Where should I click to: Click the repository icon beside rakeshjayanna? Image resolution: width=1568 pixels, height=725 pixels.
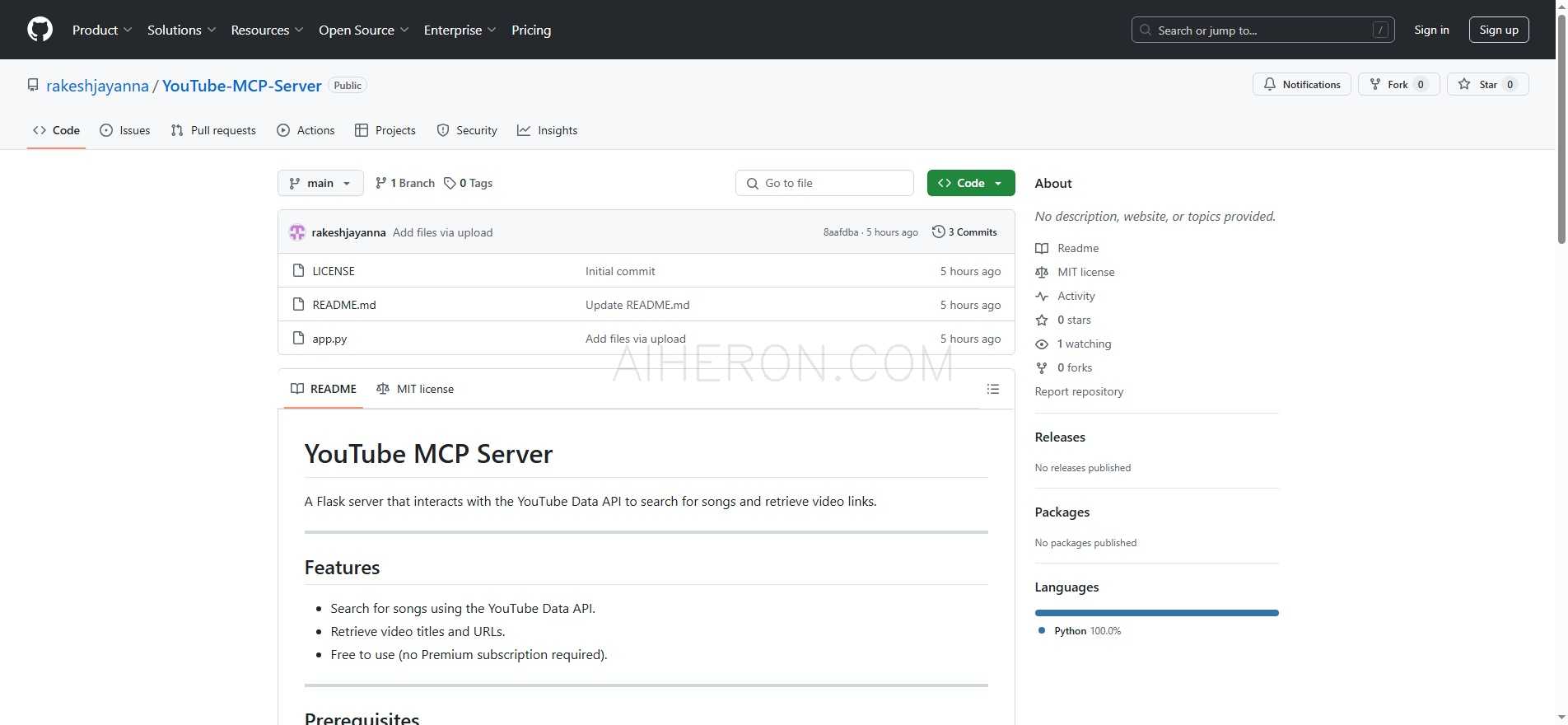[x=33, y=85]
